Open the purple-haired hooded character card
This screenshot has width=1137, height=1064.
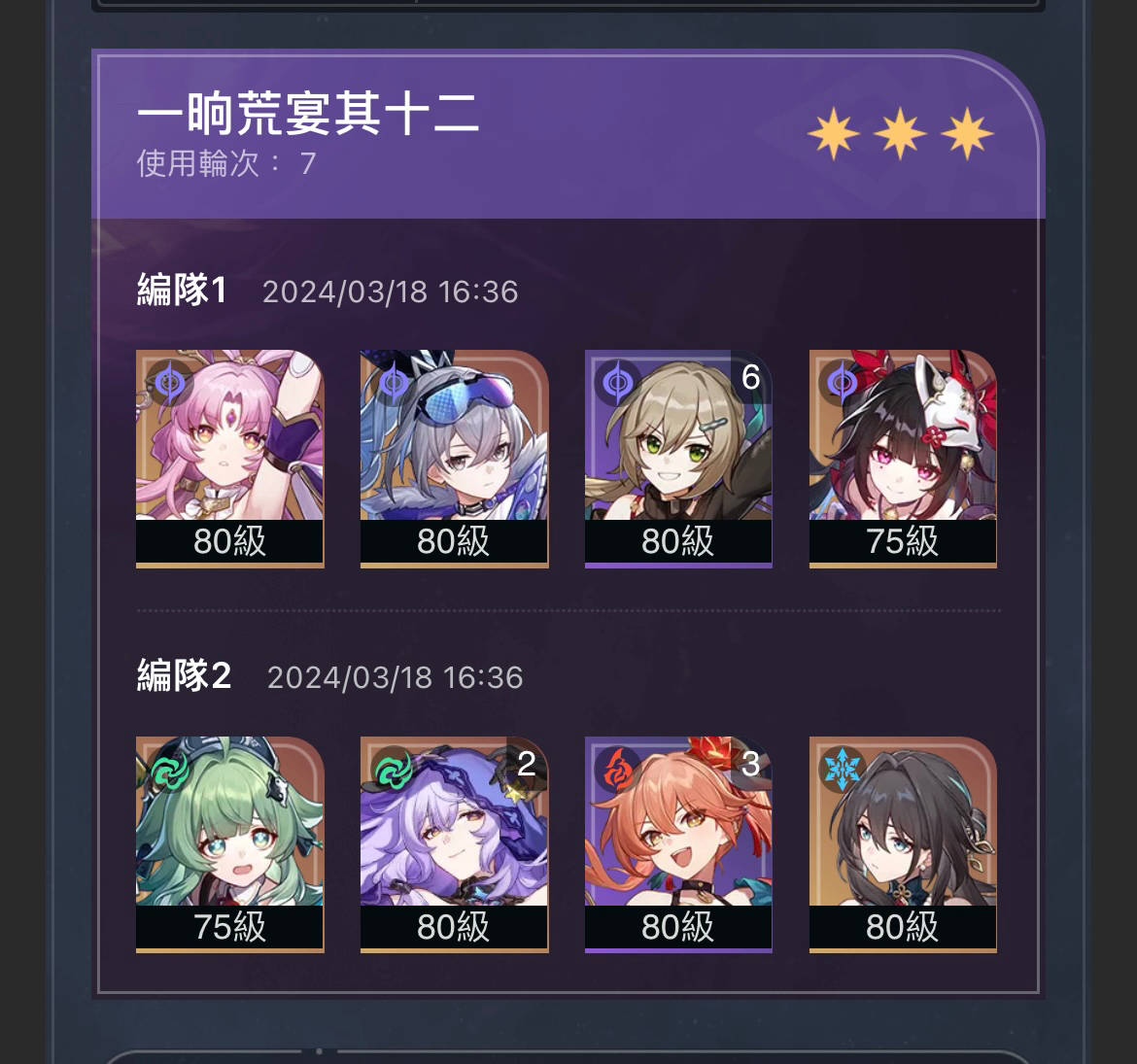[x=454, y=844]
